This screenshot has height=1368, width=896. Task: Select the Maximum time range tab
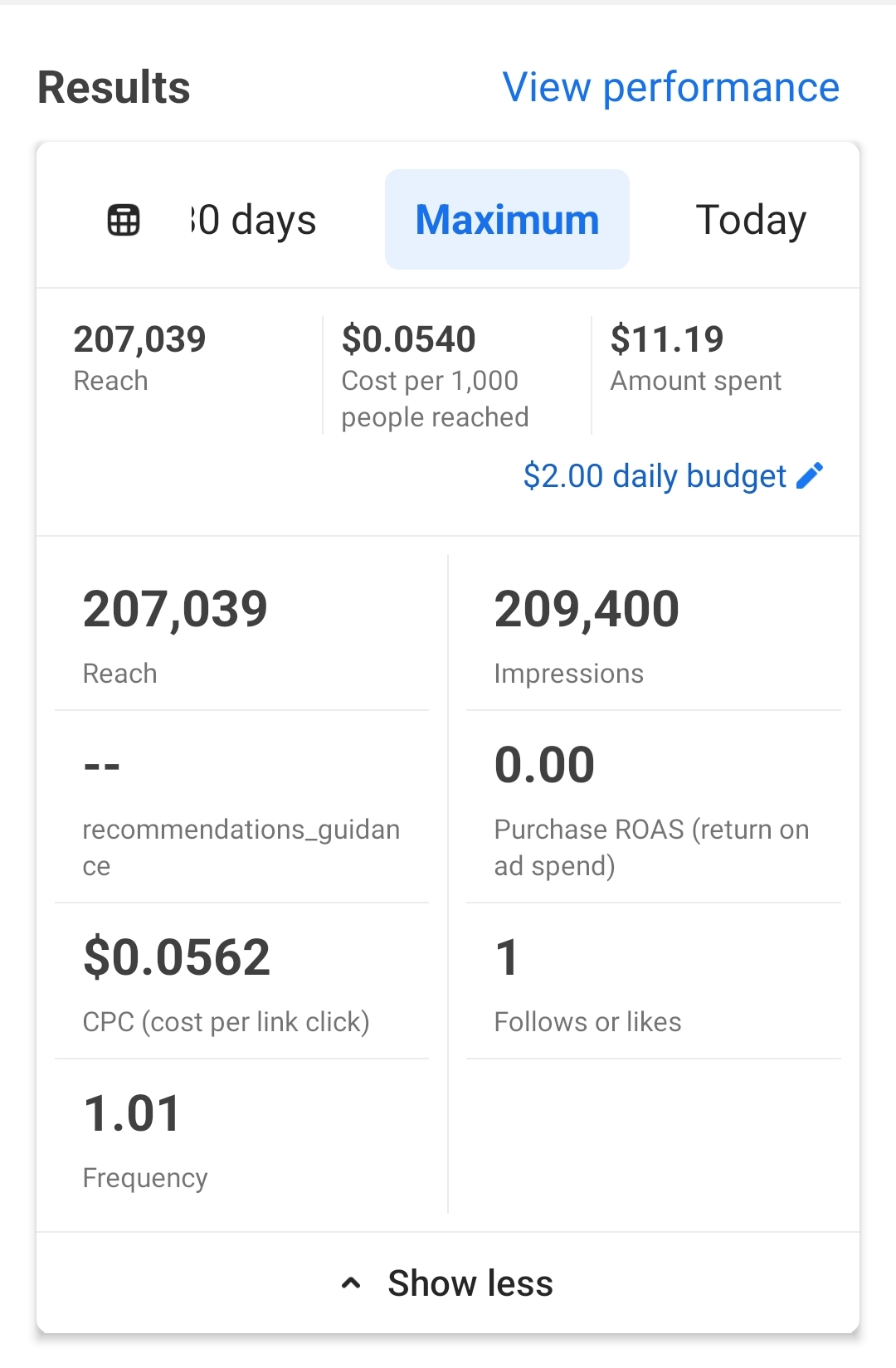[x=507, y=220]
